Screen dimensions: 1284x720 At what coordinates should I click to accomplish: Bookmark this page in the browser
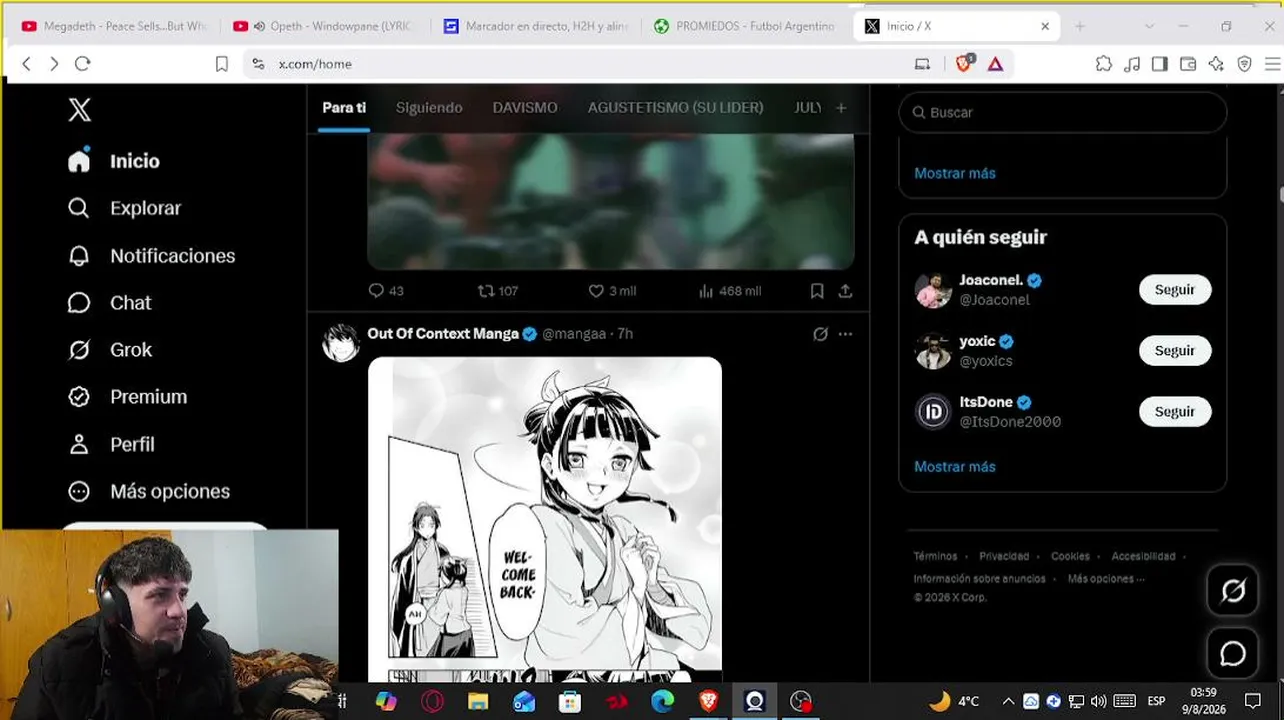click(222, 64)
